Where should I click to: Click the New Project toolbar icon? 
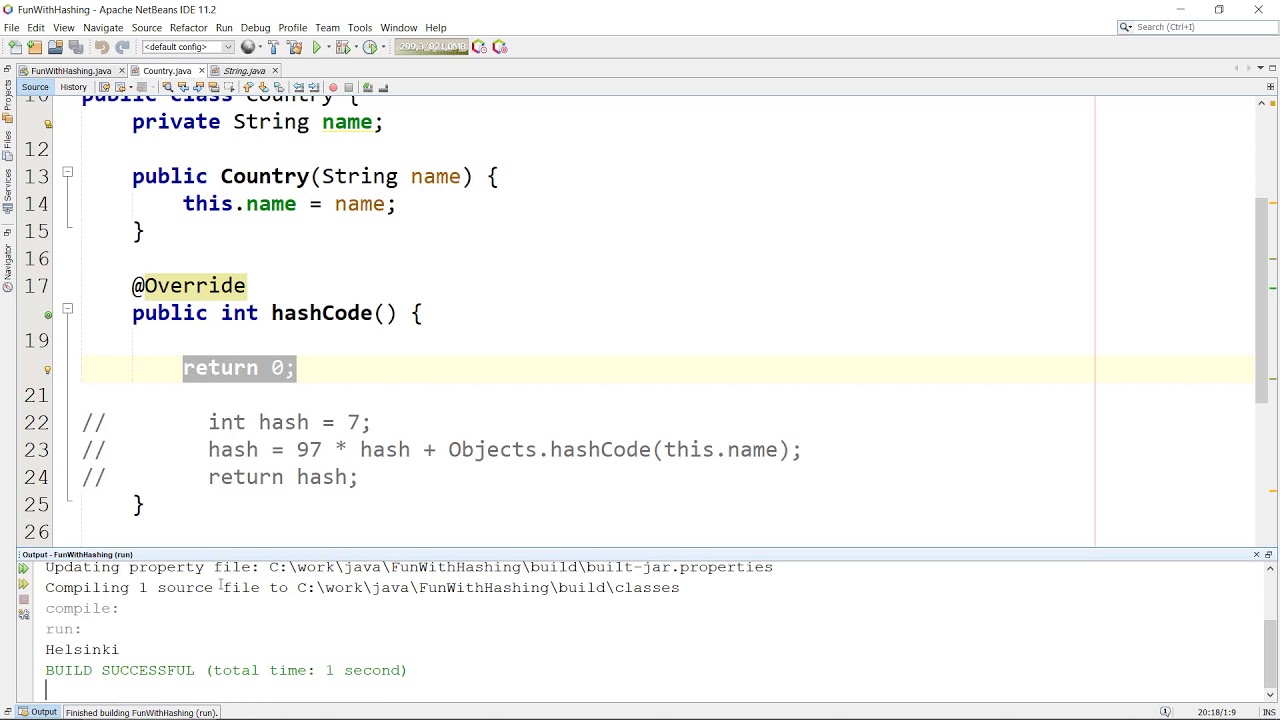pyautogui.click(x=35, y=47)
